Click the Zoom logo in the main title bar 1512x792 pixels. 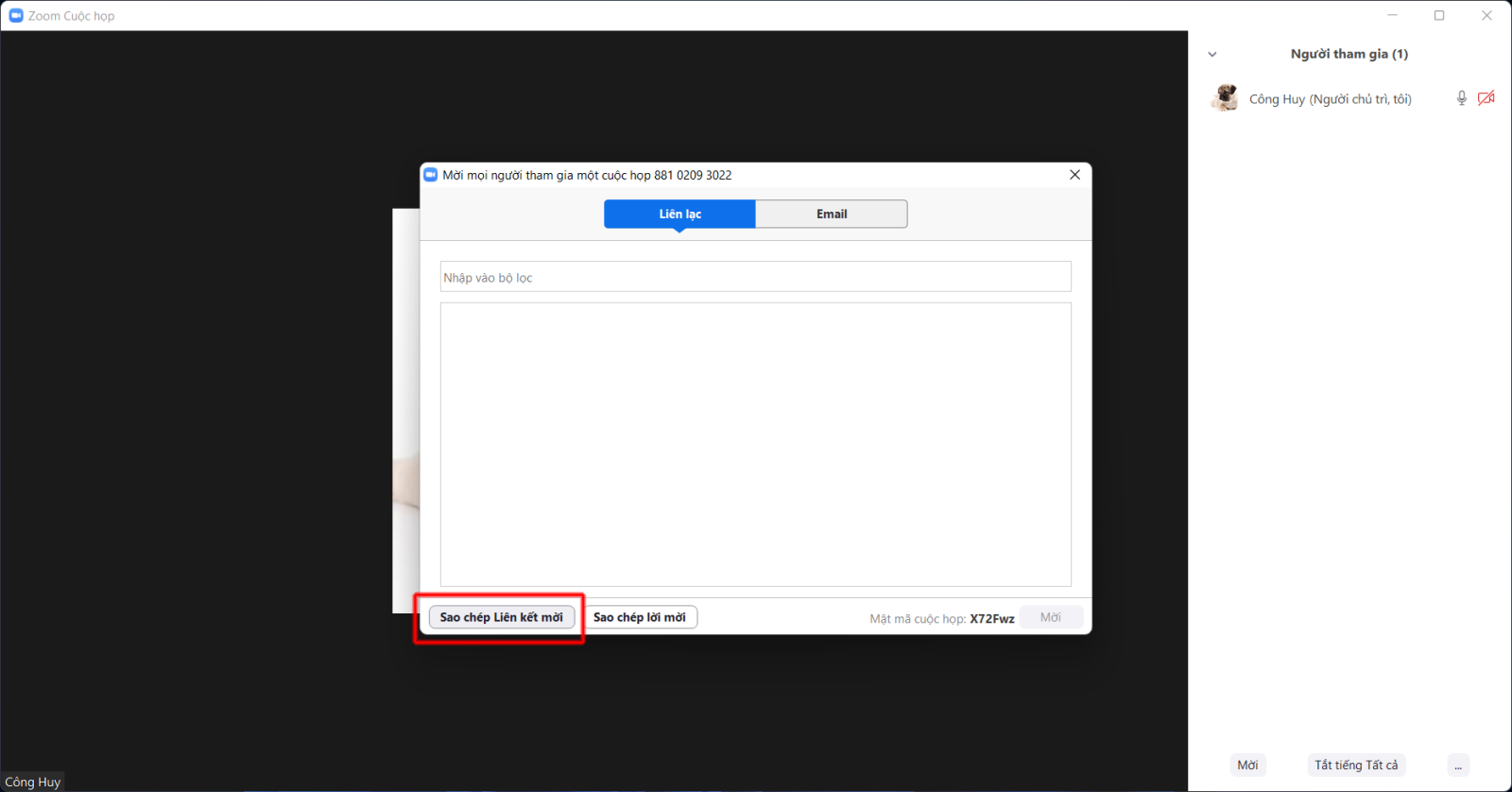(15, 16)
